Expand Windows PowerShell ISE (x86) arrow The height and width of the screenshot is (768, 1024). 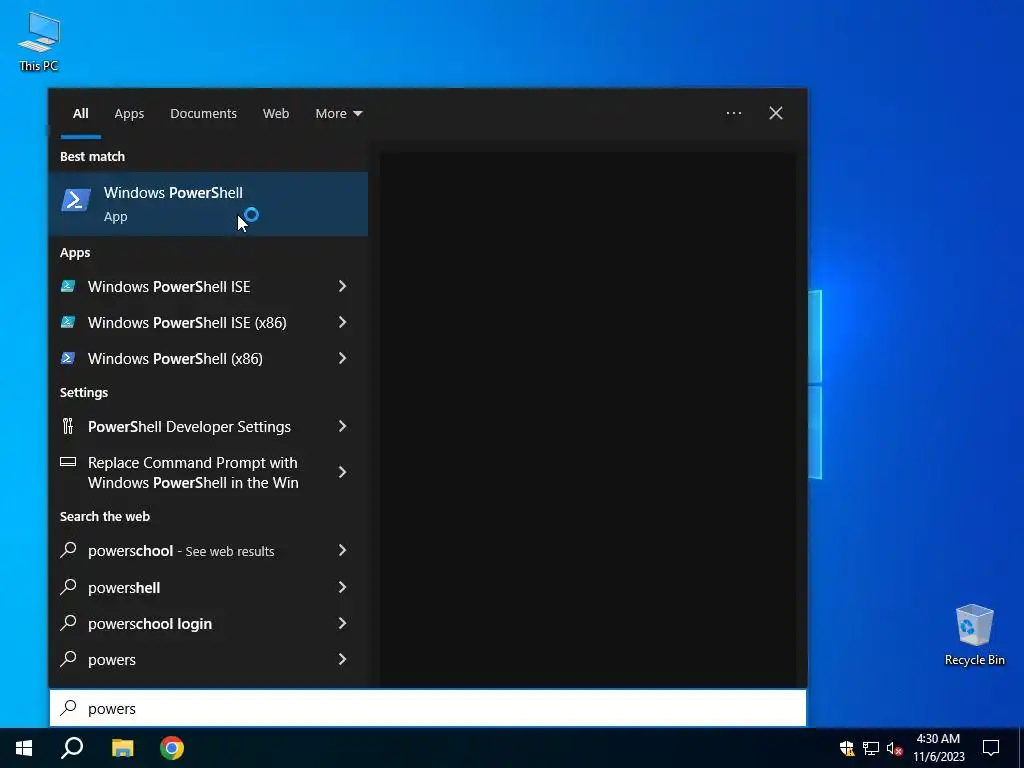click(342, 322)
